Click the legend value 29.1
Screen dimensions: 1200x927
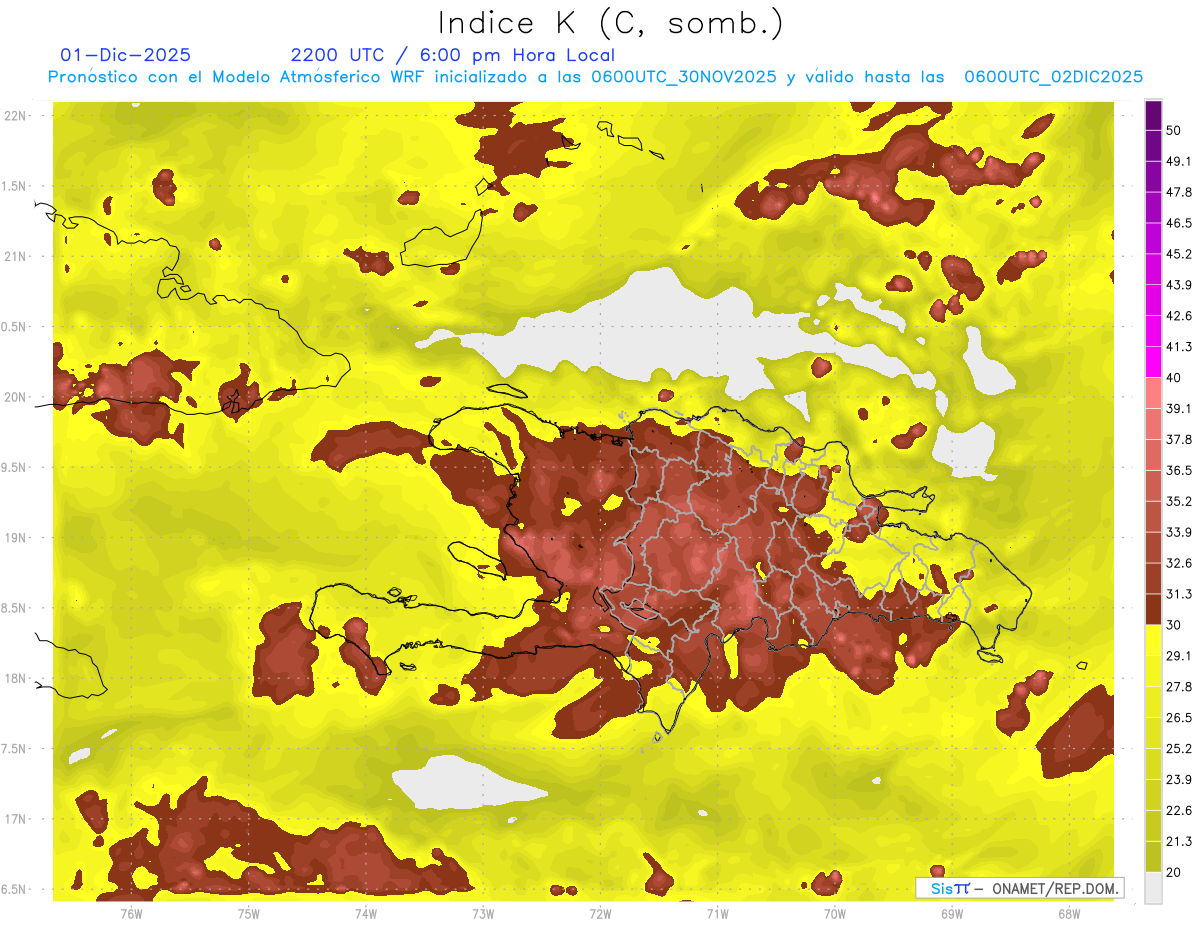[1178, 656]
